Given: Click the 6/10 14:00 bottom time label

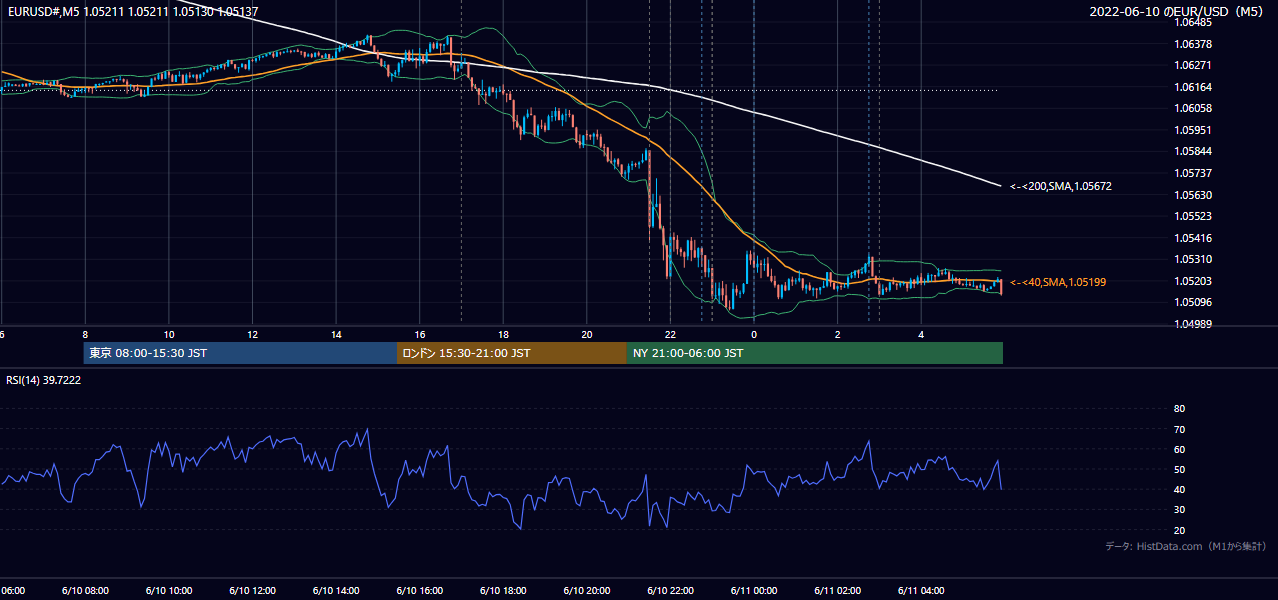Looking at the screenshot, I should 336,590.
